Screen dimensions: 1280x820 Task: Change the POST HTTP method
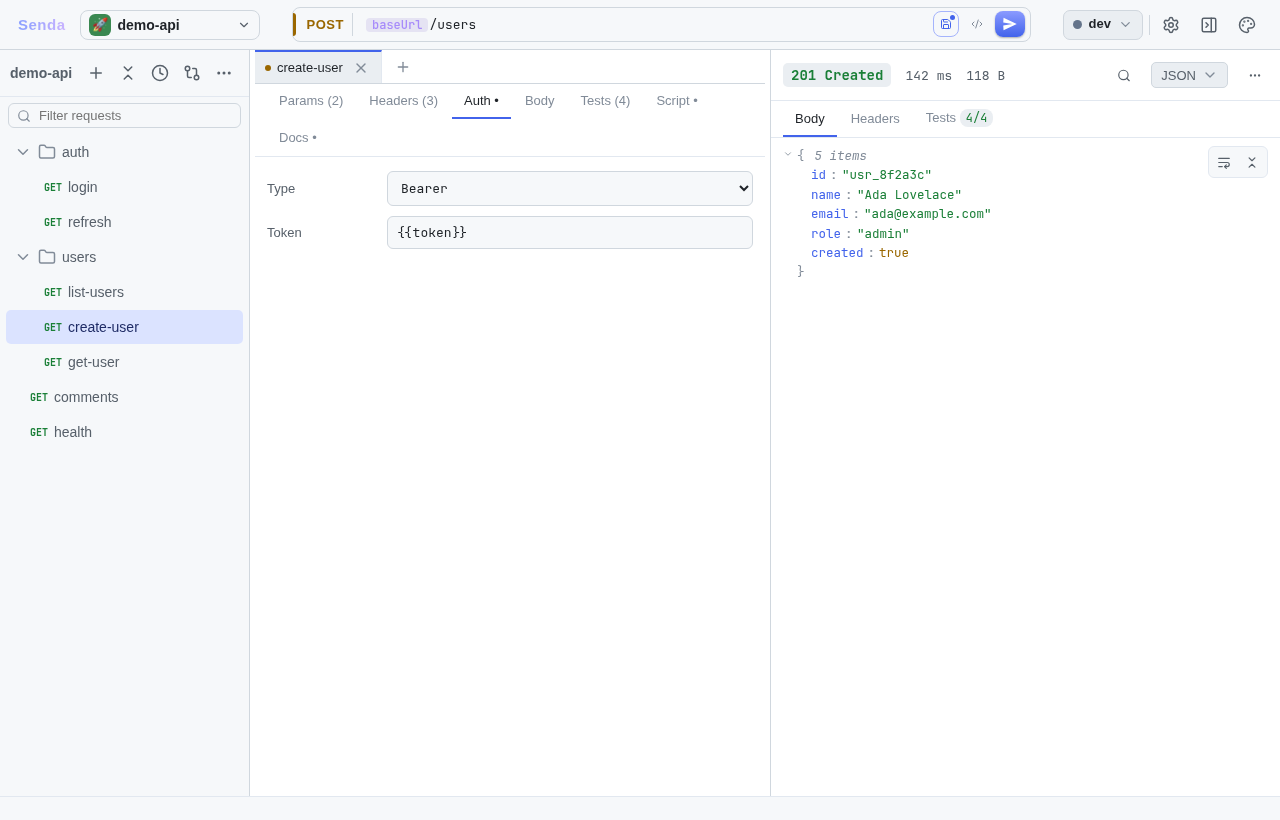tap(325, 25)
